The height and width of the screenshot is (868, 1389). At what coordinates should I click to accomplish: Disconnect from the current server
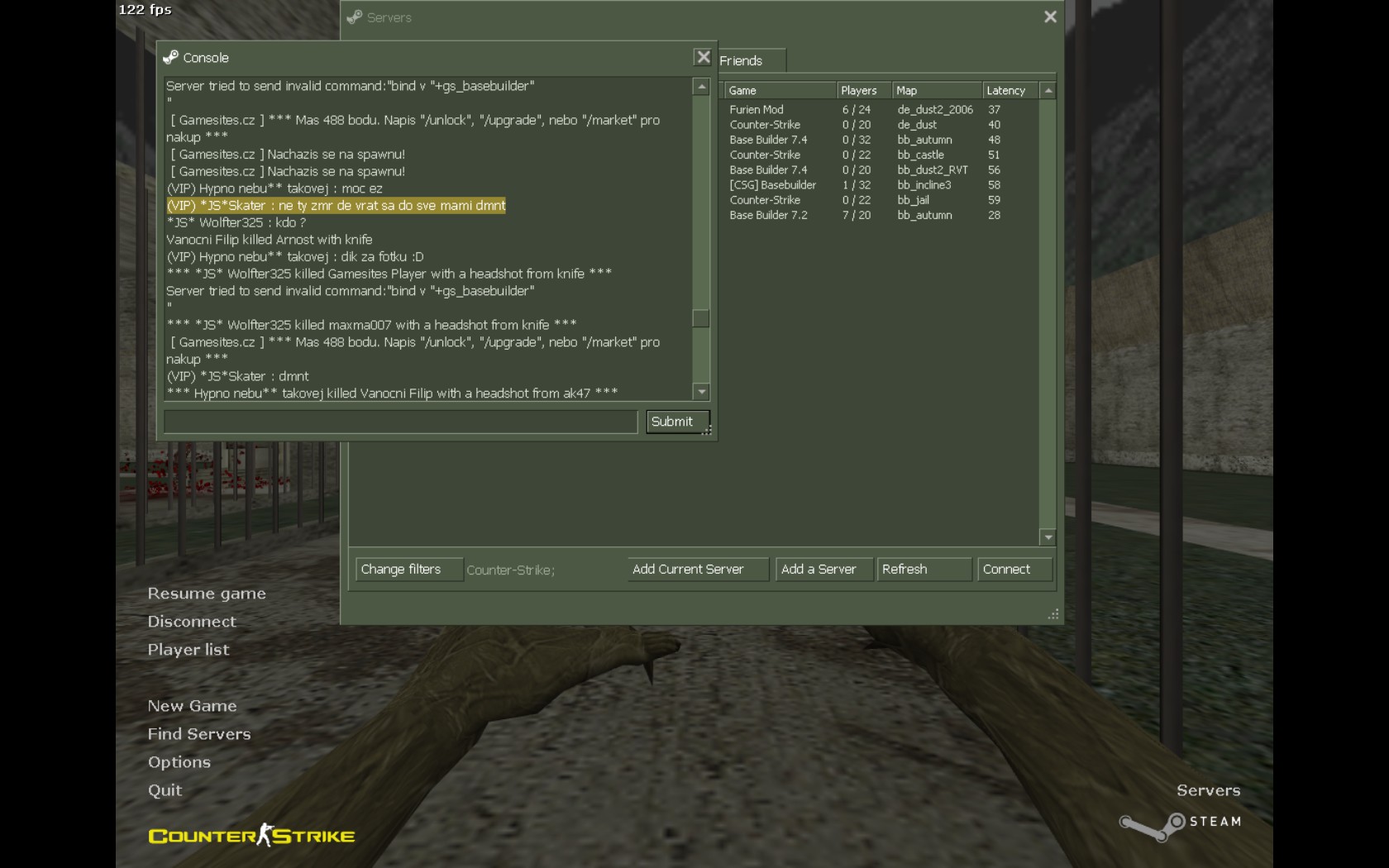(192, 622)
